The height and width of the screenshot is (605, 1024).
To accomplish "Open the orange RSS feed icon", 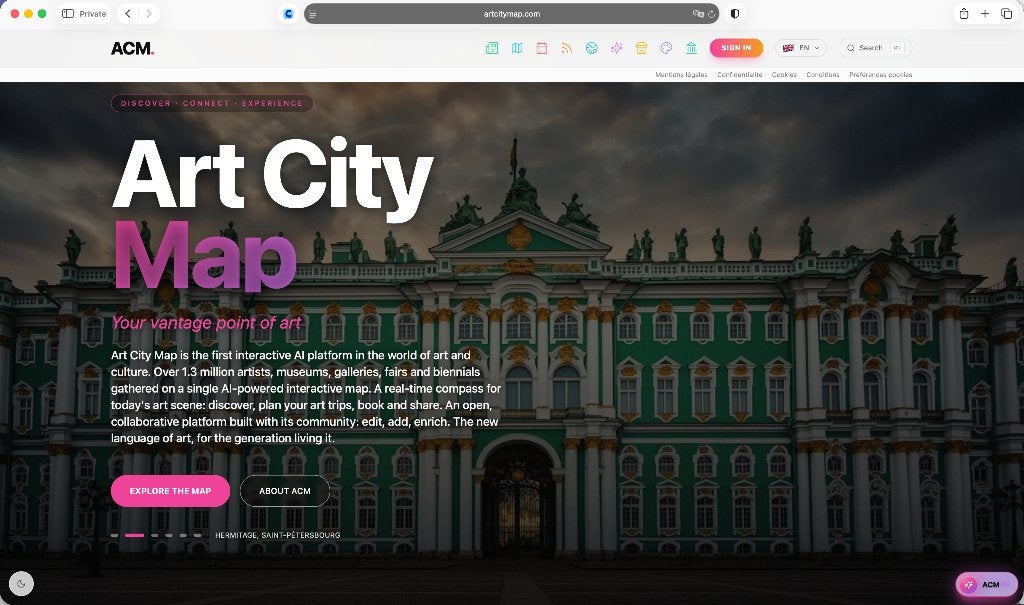I will coord(567,48).
